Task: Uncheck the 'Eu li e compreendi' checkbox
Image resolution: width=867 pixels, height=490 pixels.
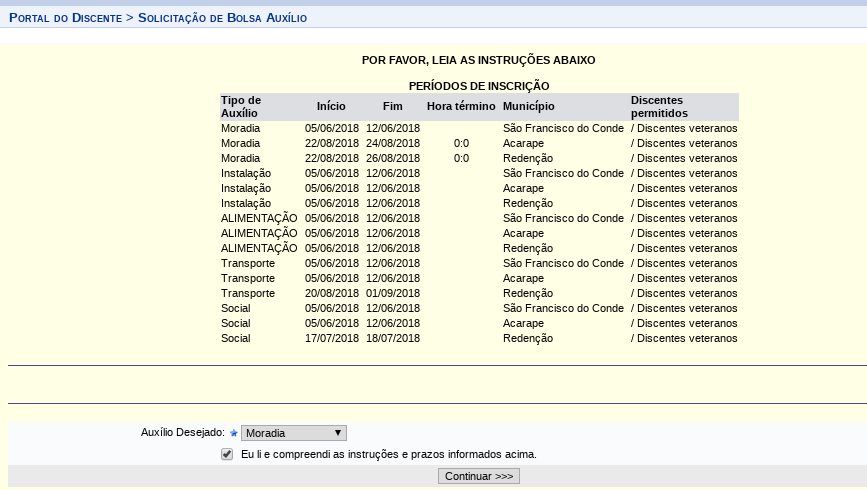Action: click(227, 454)
